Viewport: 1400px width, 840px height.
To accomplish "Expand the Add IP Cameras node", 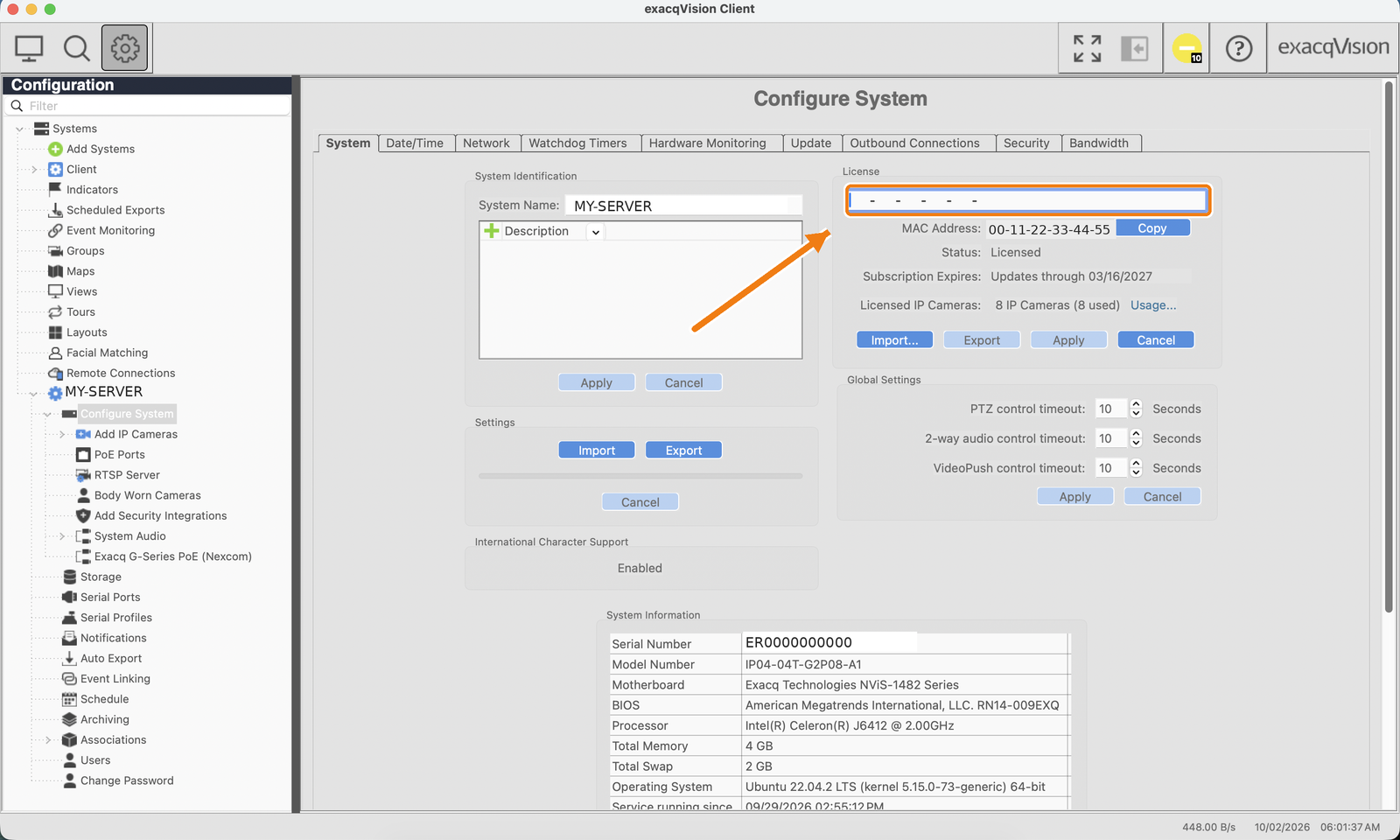I will tap(62, 435).
